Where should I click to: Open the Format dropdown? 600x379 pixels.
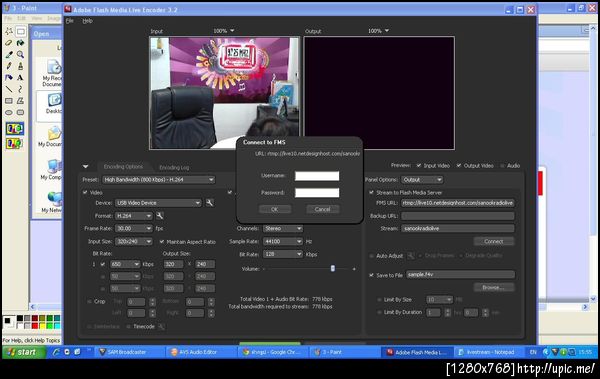click(134, 216)
